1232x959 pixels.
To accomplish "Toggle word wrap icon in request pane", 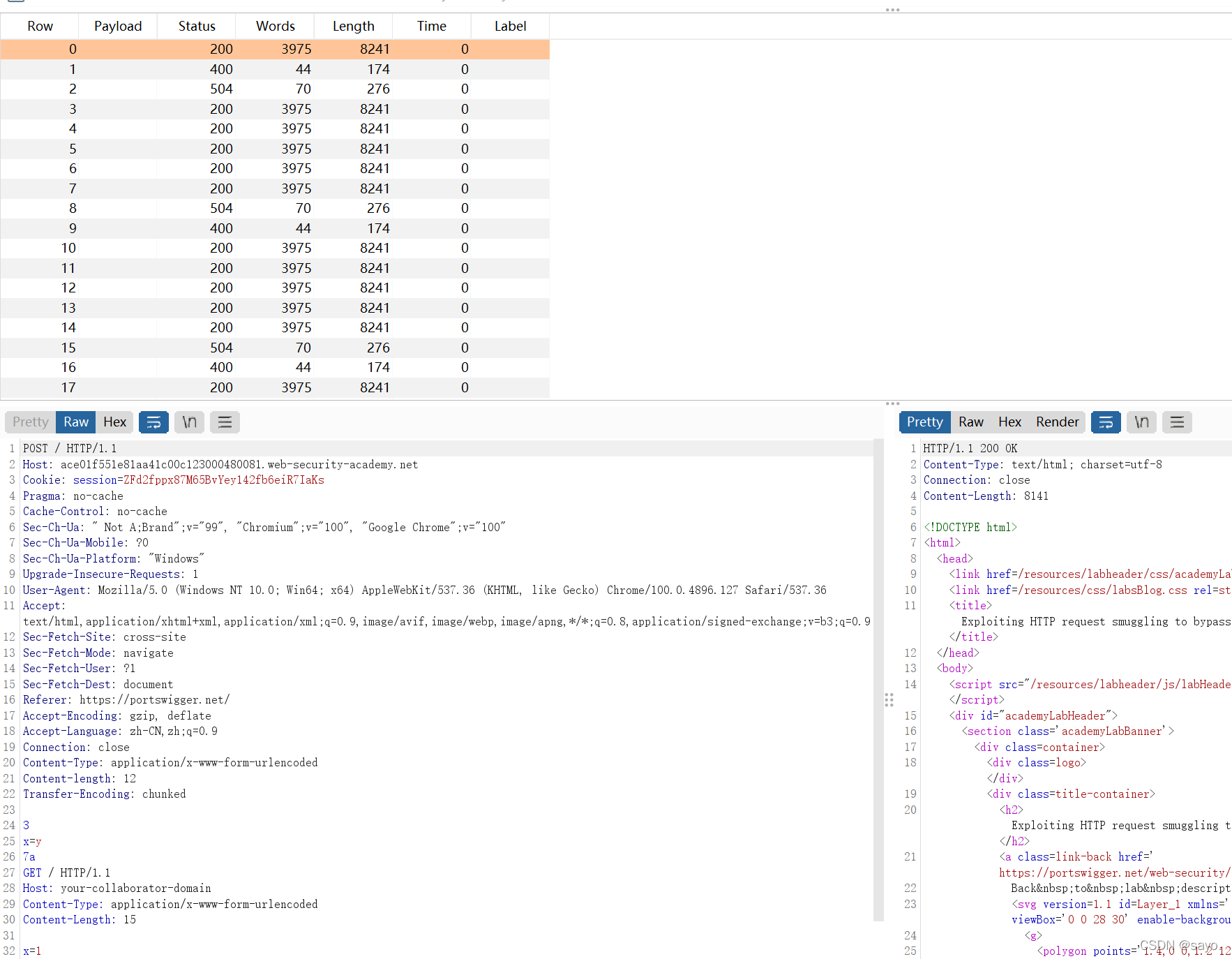I will [x=153, y=422].
